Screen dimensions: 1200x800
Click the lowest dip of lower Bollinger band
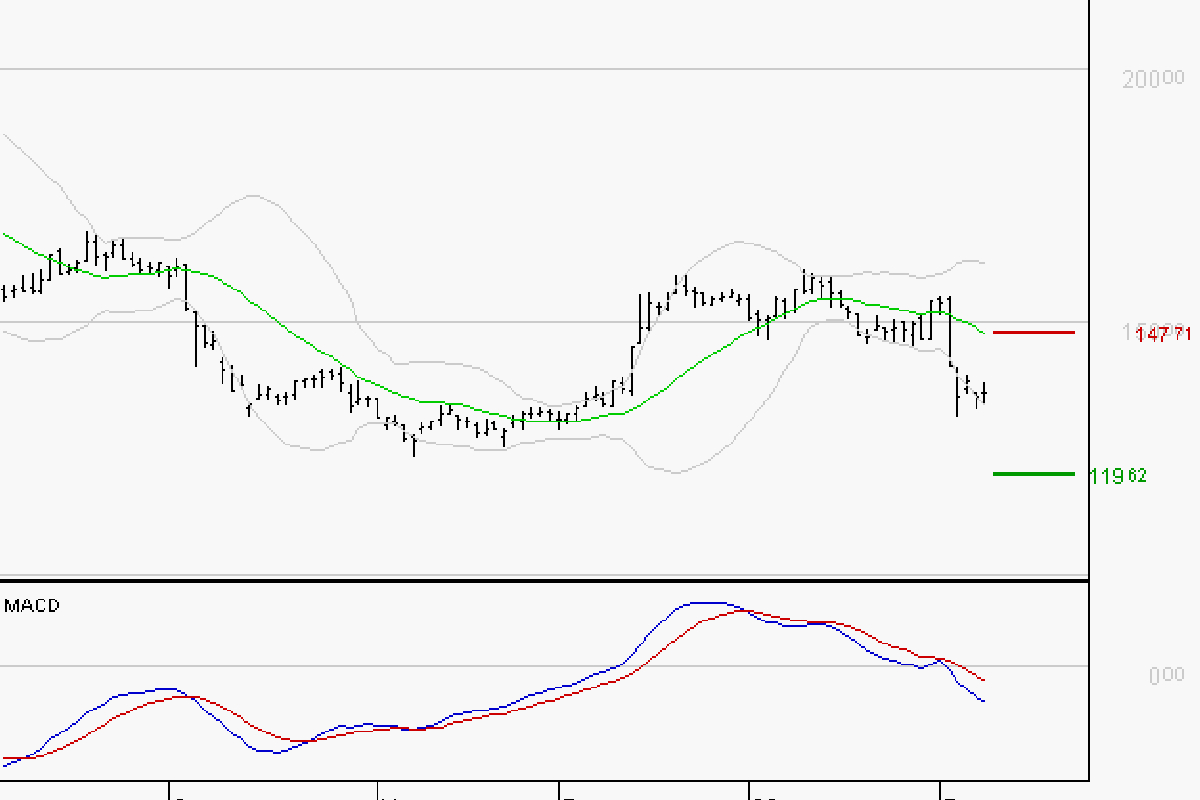pyautogui.click(x=677, y=472)
